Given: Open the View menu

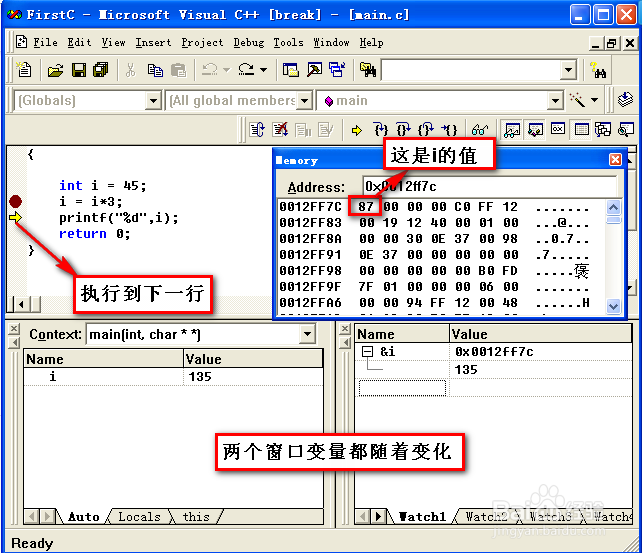Looking at the screenshot, I should click(x=113, y=43).
